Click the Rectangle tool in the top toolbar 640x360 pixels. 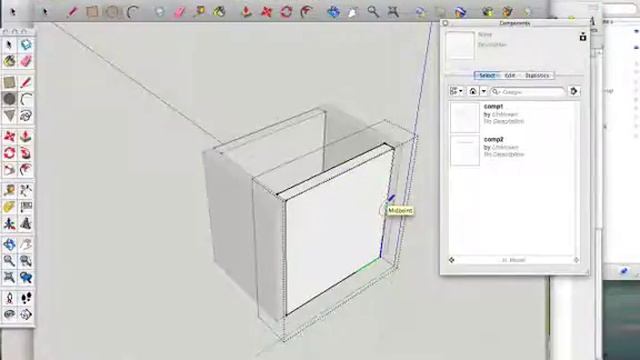[92, 12]
